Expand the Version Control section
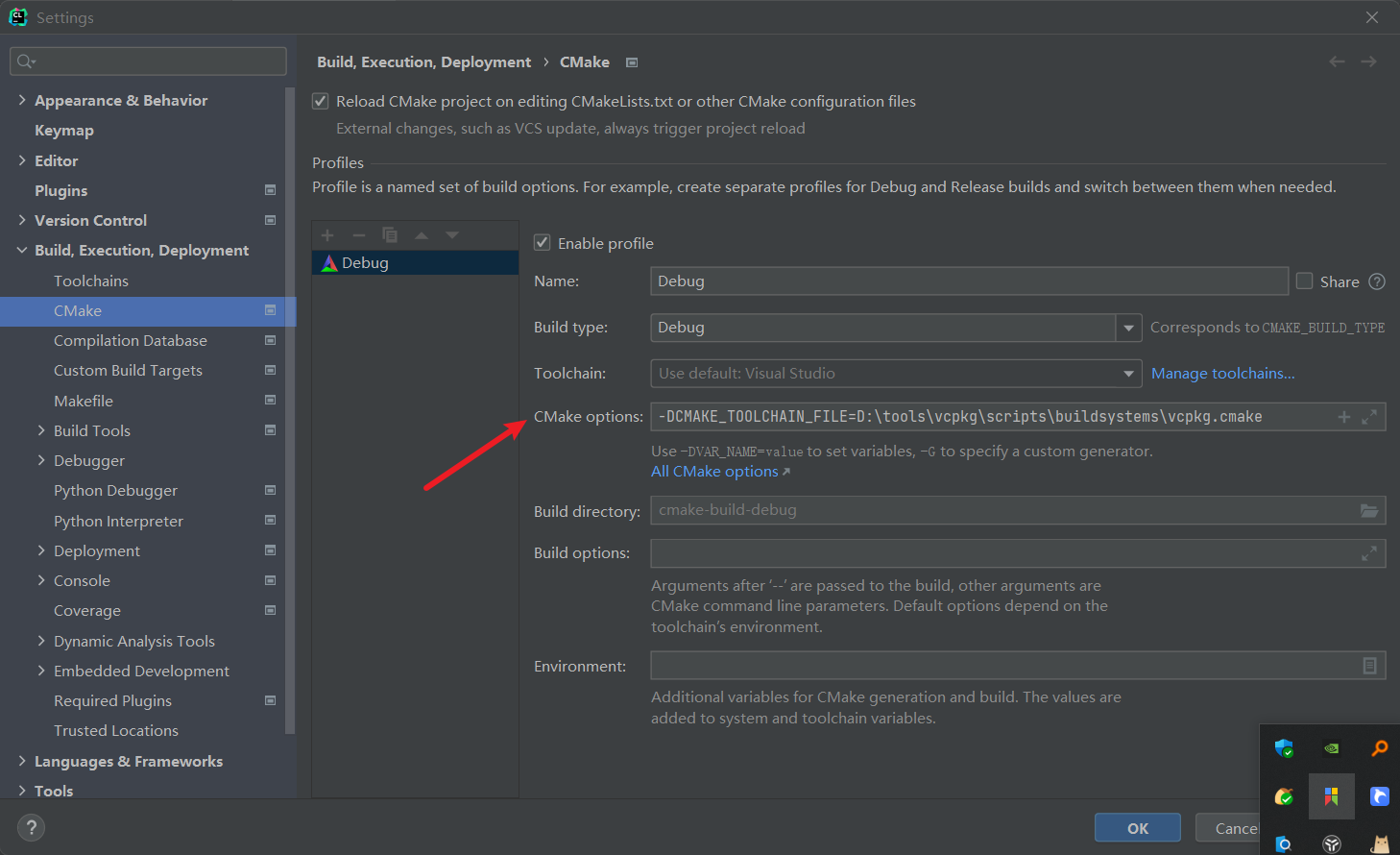This screenshot has width=1400, height=855. pos(22,220)
